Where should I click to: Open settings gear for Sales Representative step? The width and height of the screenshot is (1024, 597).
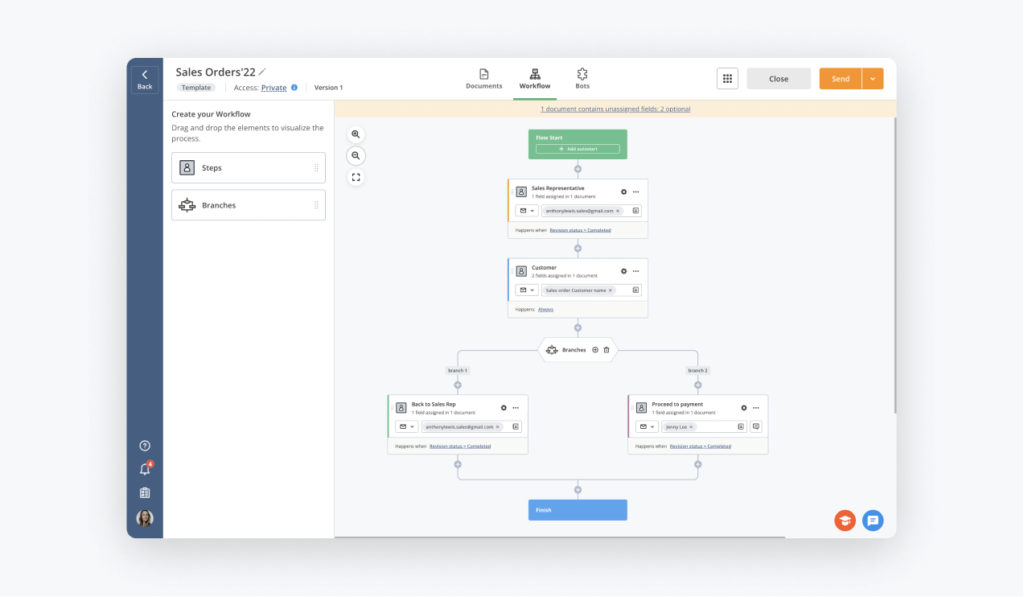coord(623,192)
